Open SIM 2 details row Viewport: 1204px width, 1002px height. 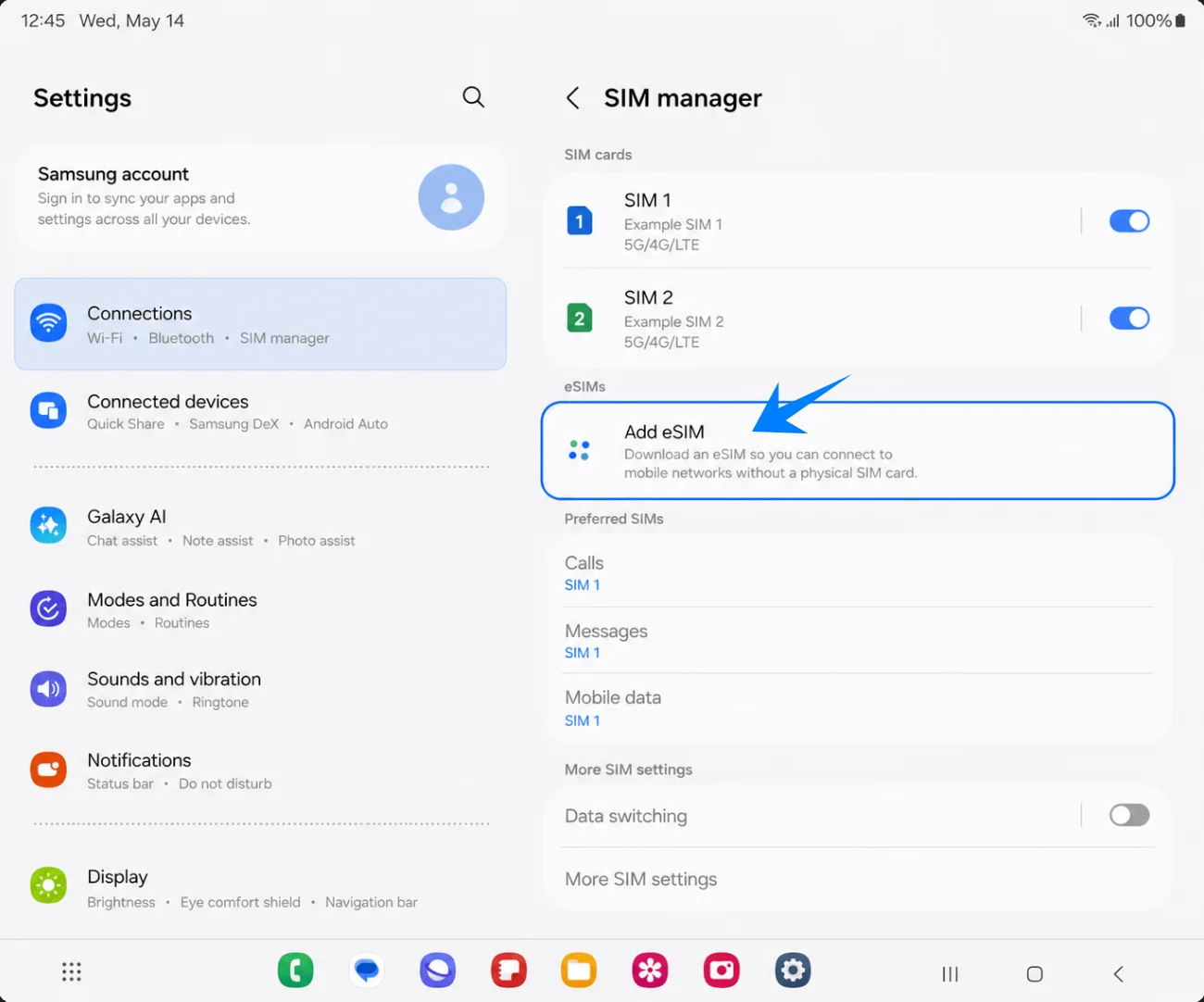(x=811, y=319)
